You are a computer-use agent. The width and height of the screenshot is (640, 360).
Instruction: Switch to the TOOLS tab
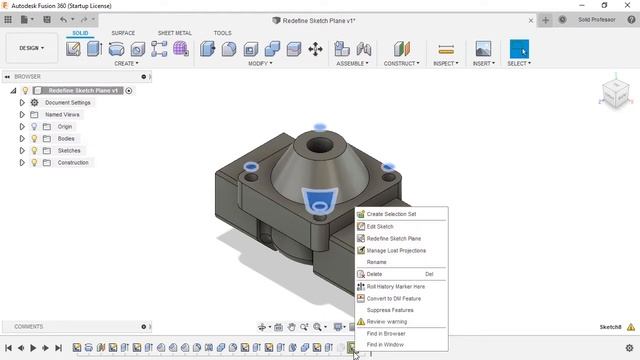(x=222, y=33)
